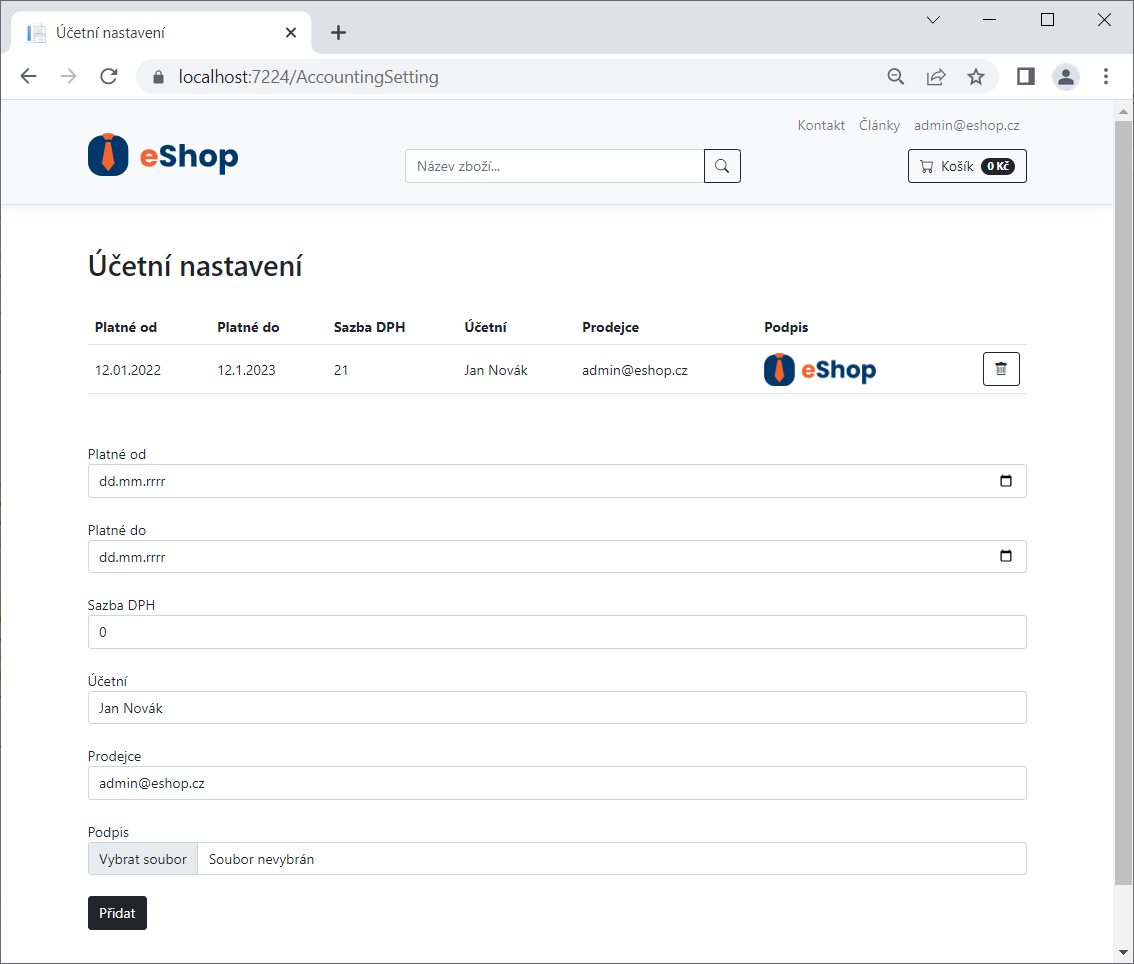This screenshot has height=964, width=1134.
Task: Open the Košík shopping cart
Action: pos(966,166)
